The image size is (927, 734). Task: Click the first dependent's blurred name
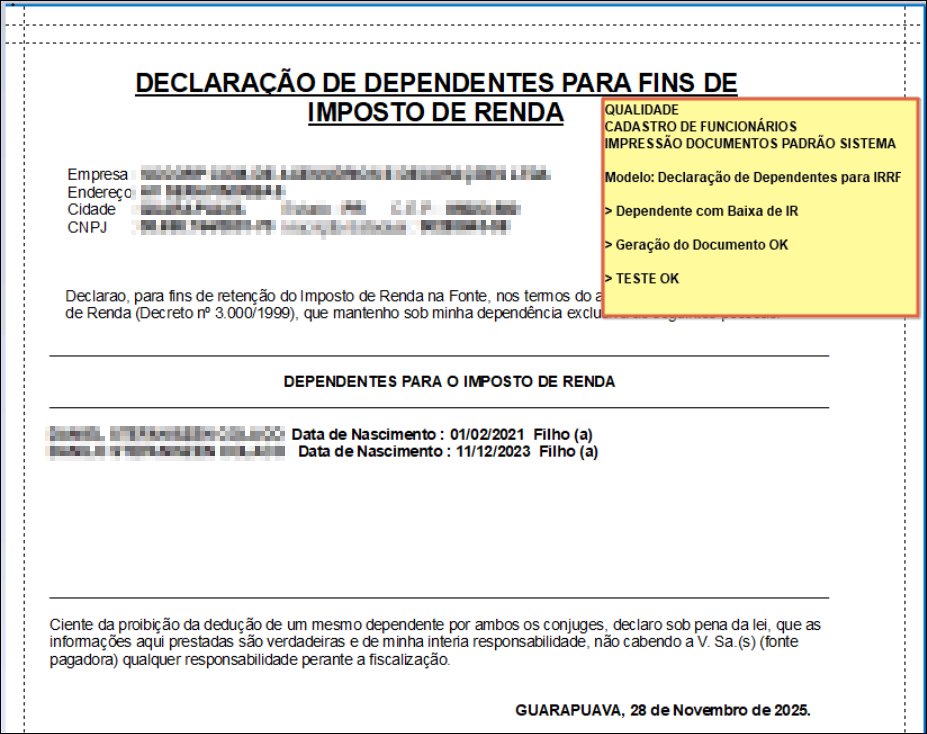[x=166, y=435]
